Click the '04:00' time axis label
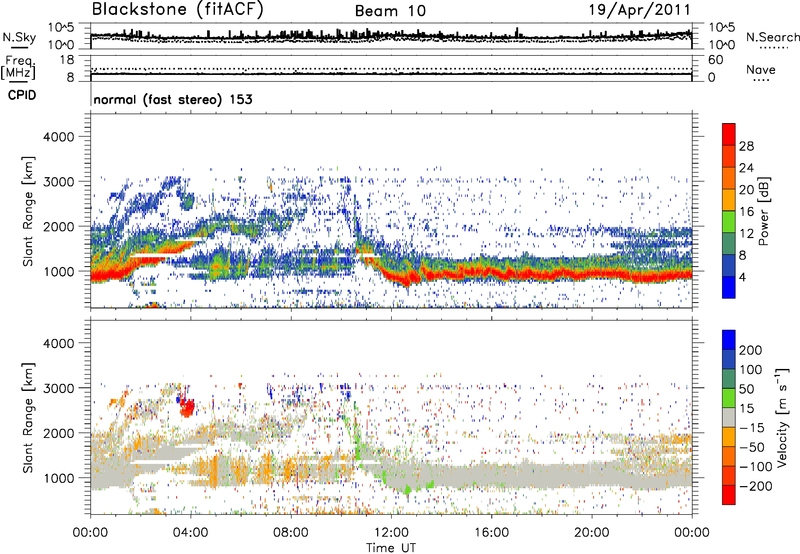 coord(191,533)
